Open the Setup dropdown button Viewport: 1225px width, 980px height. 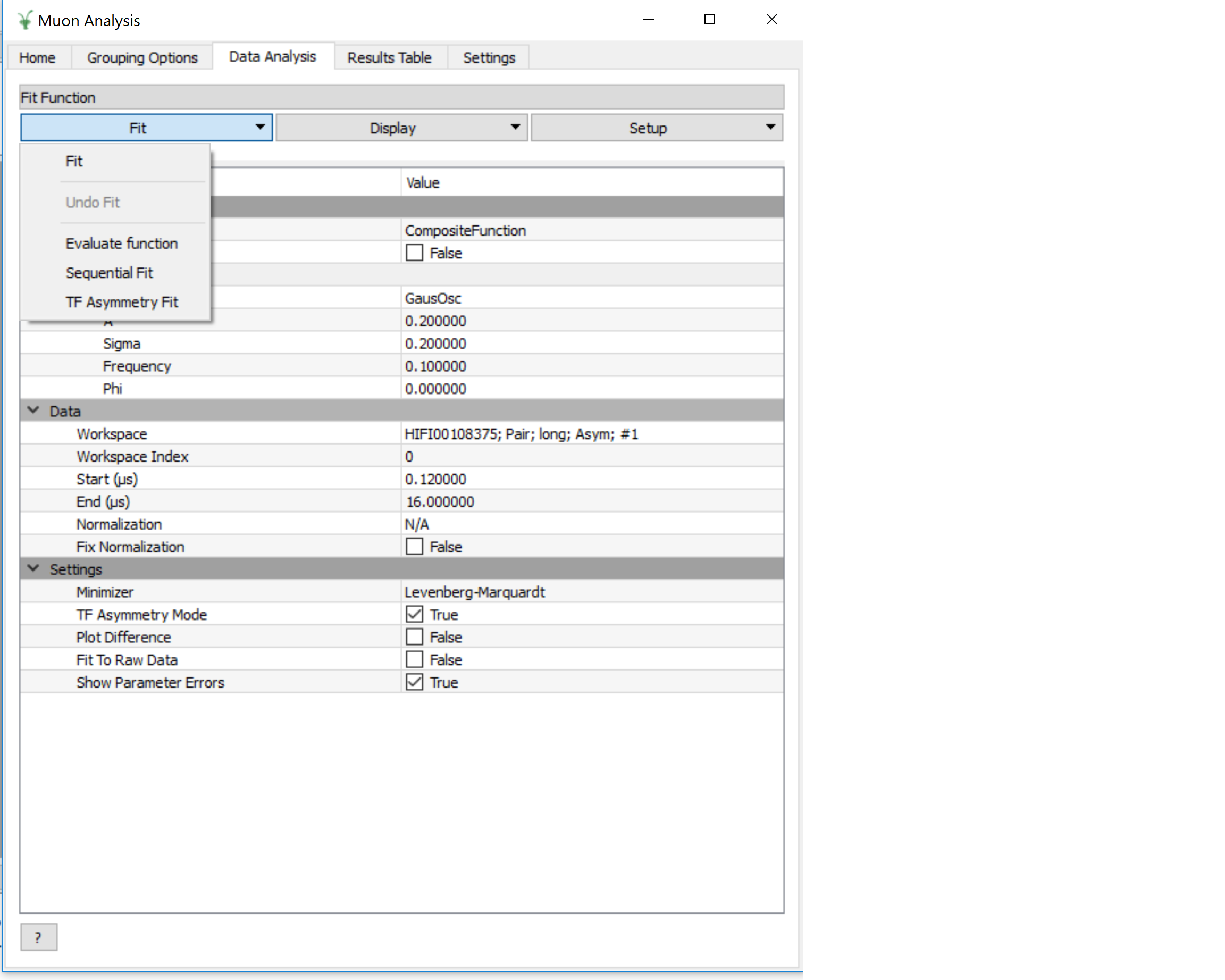[x=656, y=128]
